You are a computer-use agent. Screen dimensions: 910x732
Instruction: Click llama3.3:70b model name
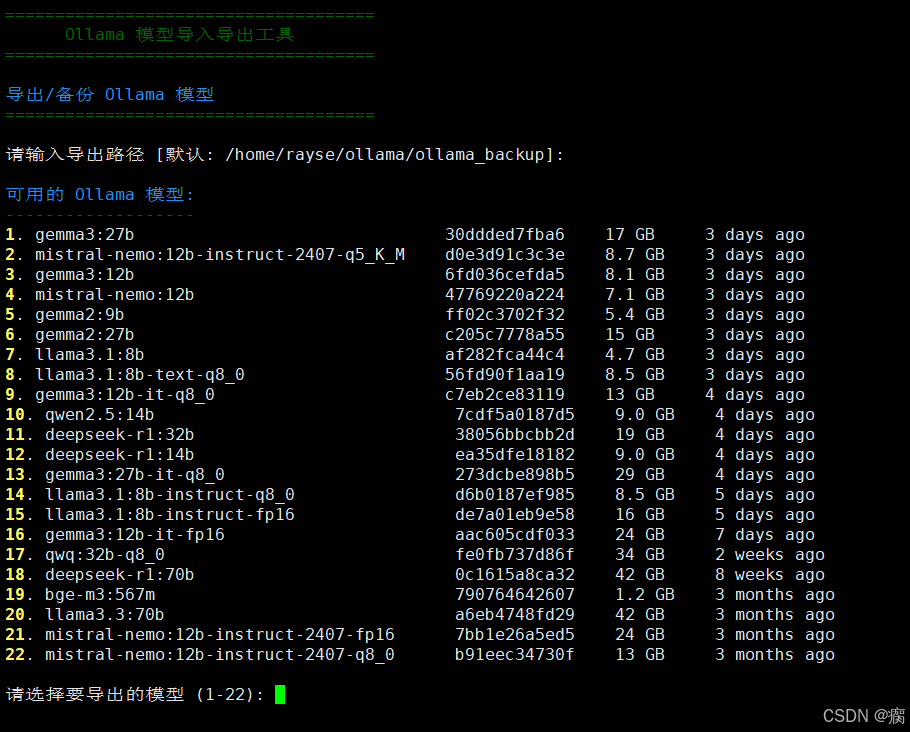point(104,615)
